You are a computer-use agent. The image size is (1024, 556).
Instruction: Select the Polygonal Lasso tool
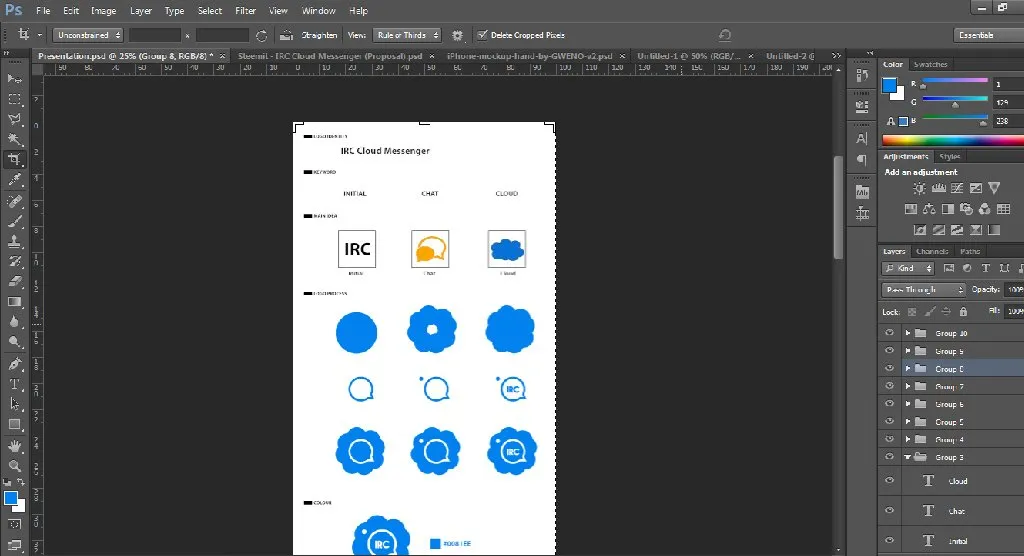tap(14, 120)
